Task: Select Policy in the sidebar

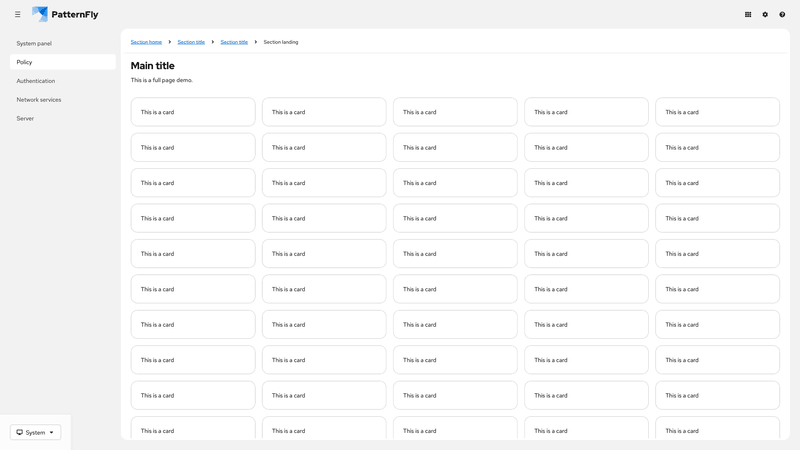Action: click(63, 62)
